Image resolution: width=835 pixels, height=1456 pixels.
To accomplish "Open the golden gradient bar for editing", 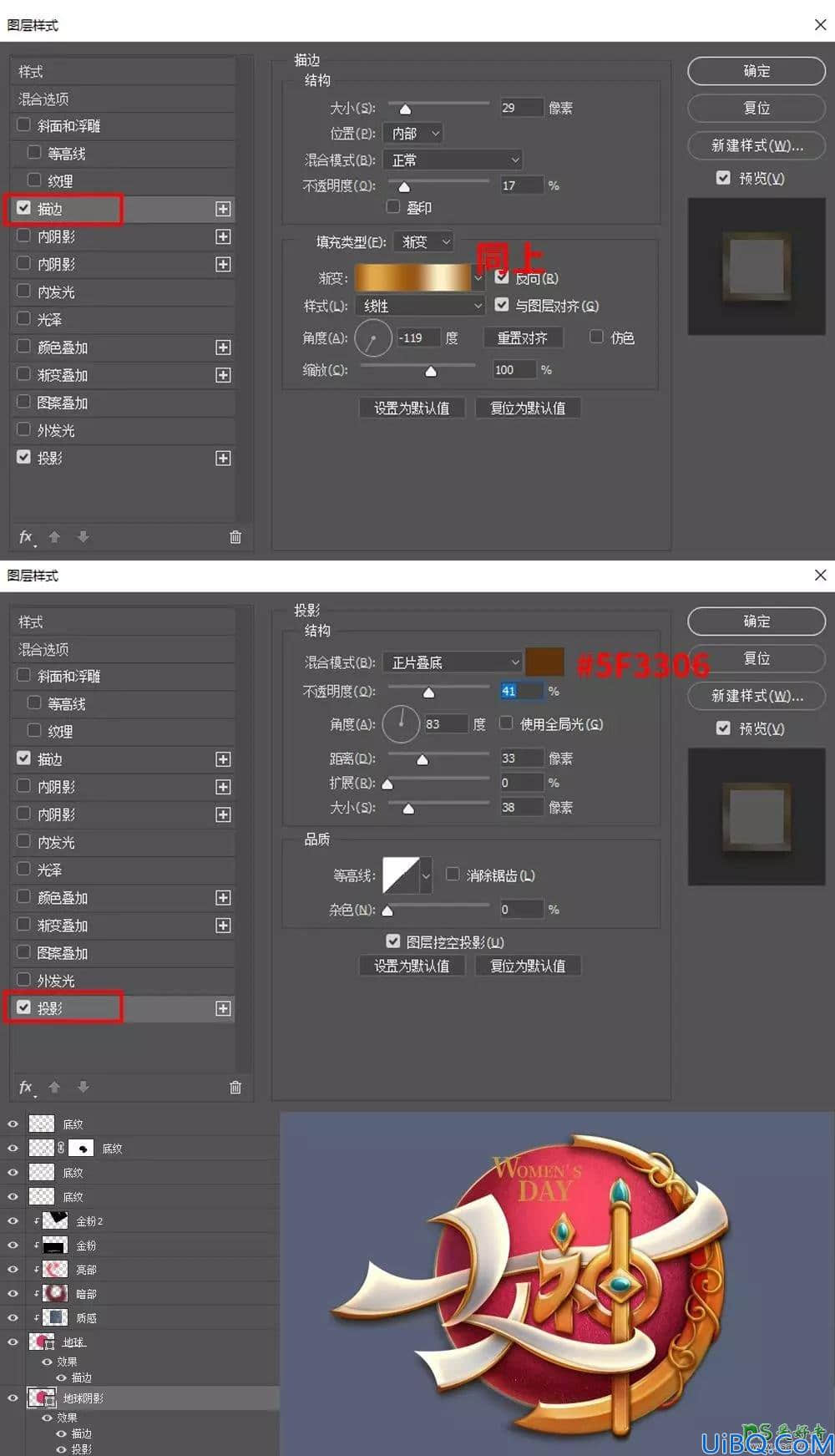I will pos(413,277).
